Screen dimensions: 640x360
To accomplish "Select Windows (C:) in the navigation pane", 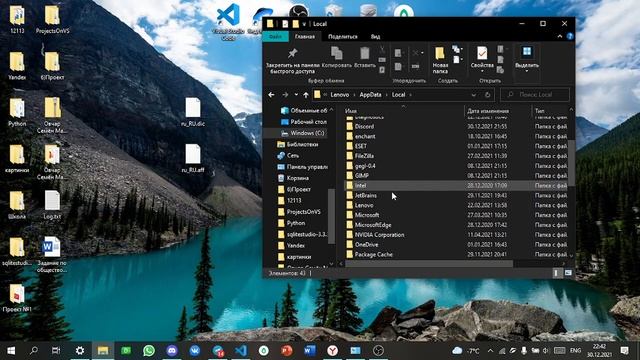I will pos(302,133).
